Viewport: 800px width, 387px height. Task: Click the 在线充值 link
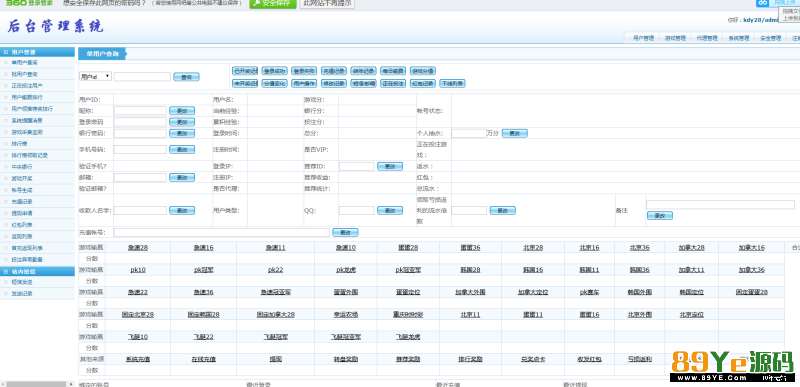point(204,359)
